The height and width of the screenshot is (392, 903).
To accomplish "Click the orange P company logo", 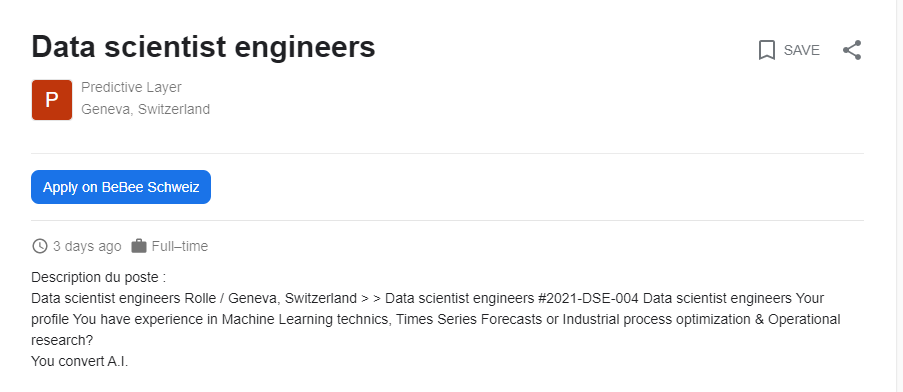I will coord(52,100).
